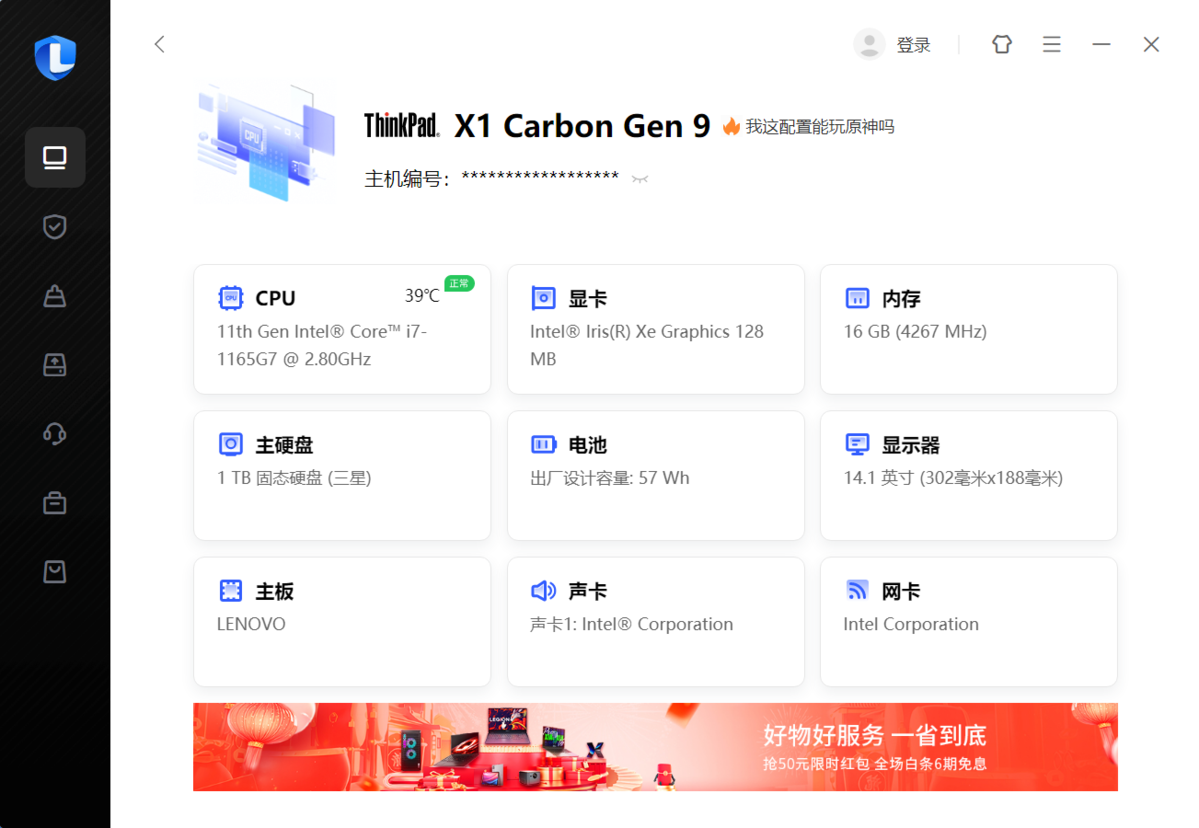Open the 网卡 network card panel

click(968, 622)
